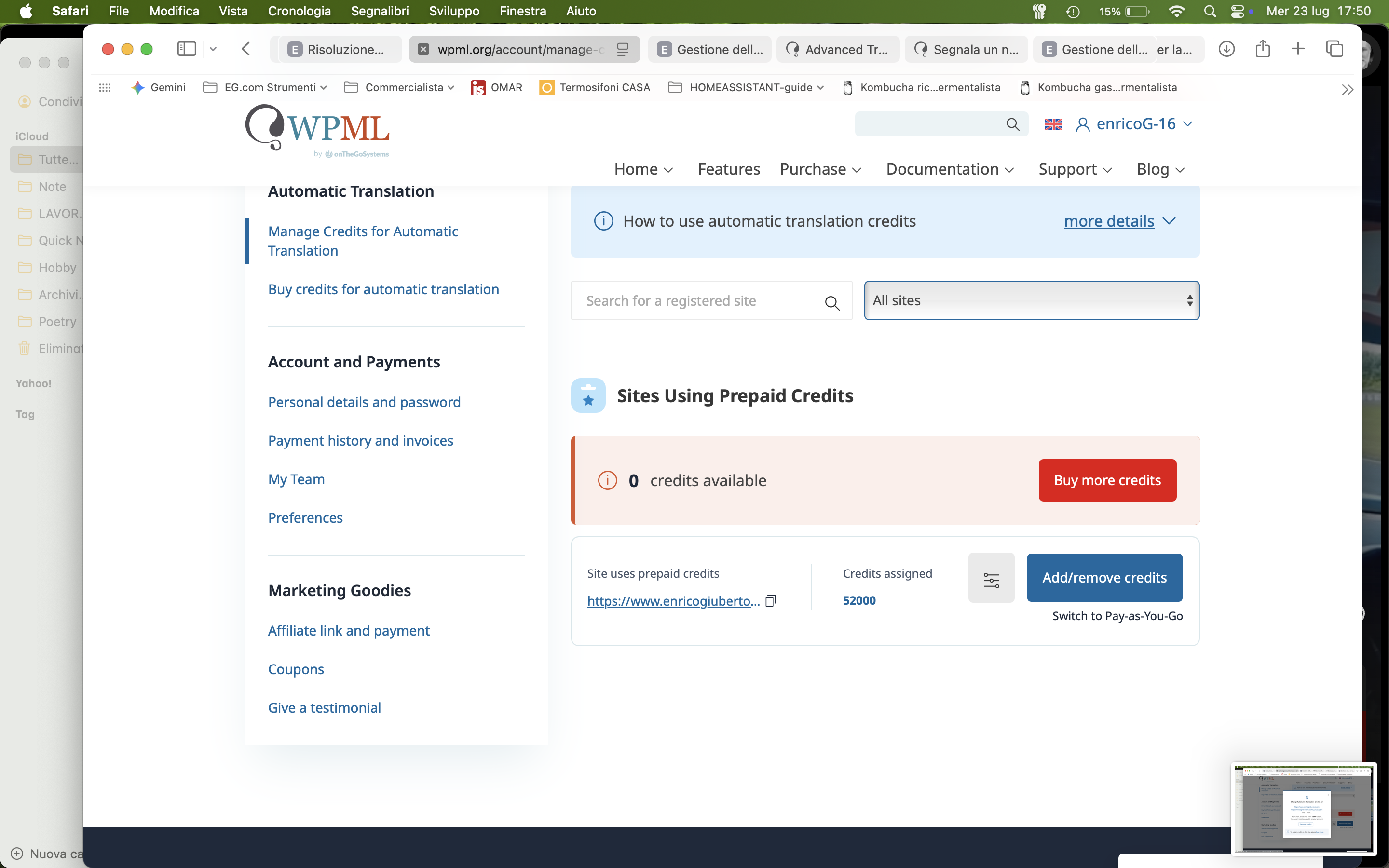Open the Sviluppo menu
Image resolution: width=1389 pixels, height=868 pixels.
click(x=454, y=11)
